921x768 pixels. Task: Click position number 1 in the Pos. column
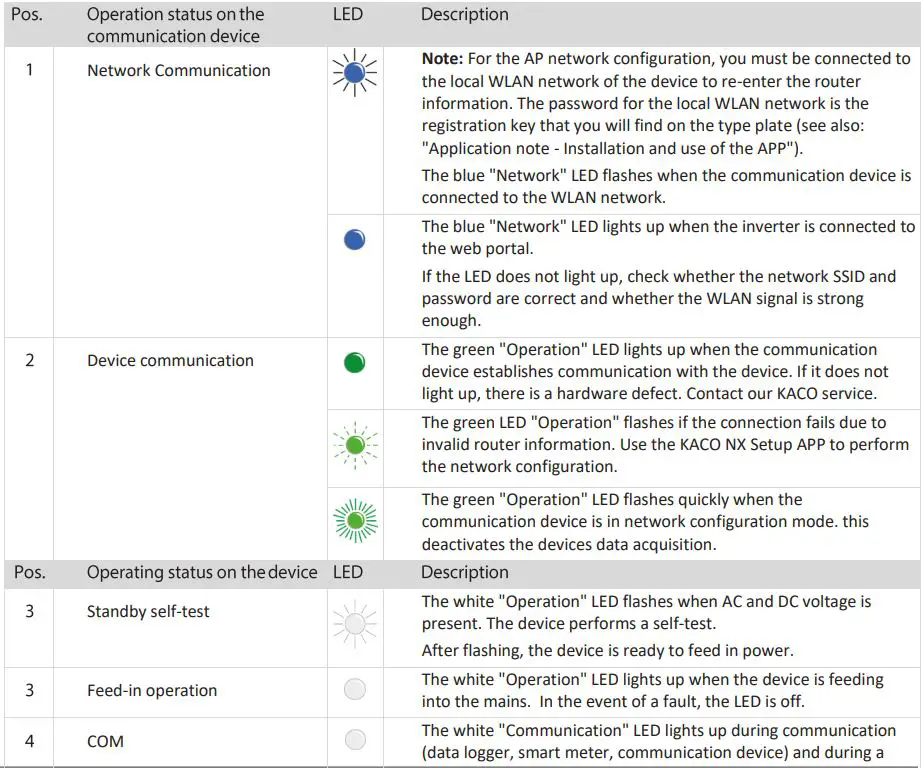(29, 70)
